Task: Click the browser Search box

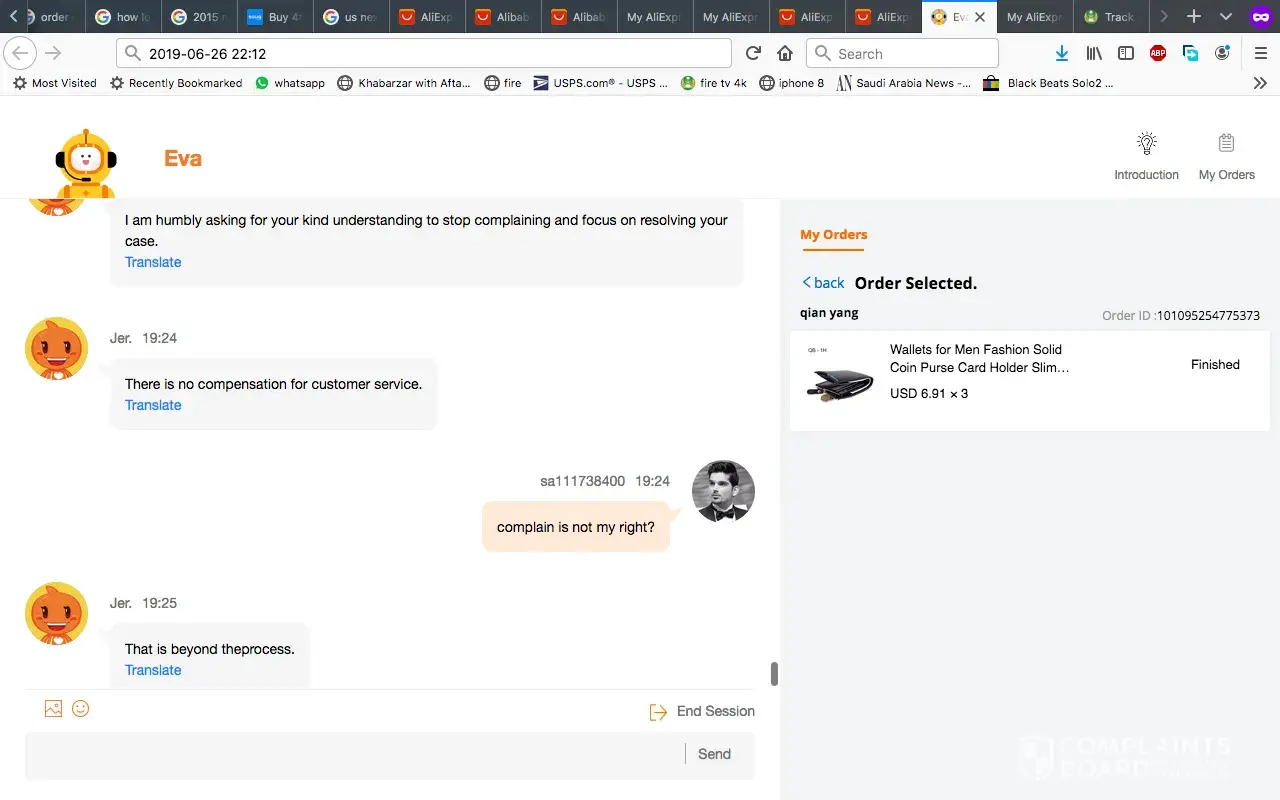Action: pos(902,54)
